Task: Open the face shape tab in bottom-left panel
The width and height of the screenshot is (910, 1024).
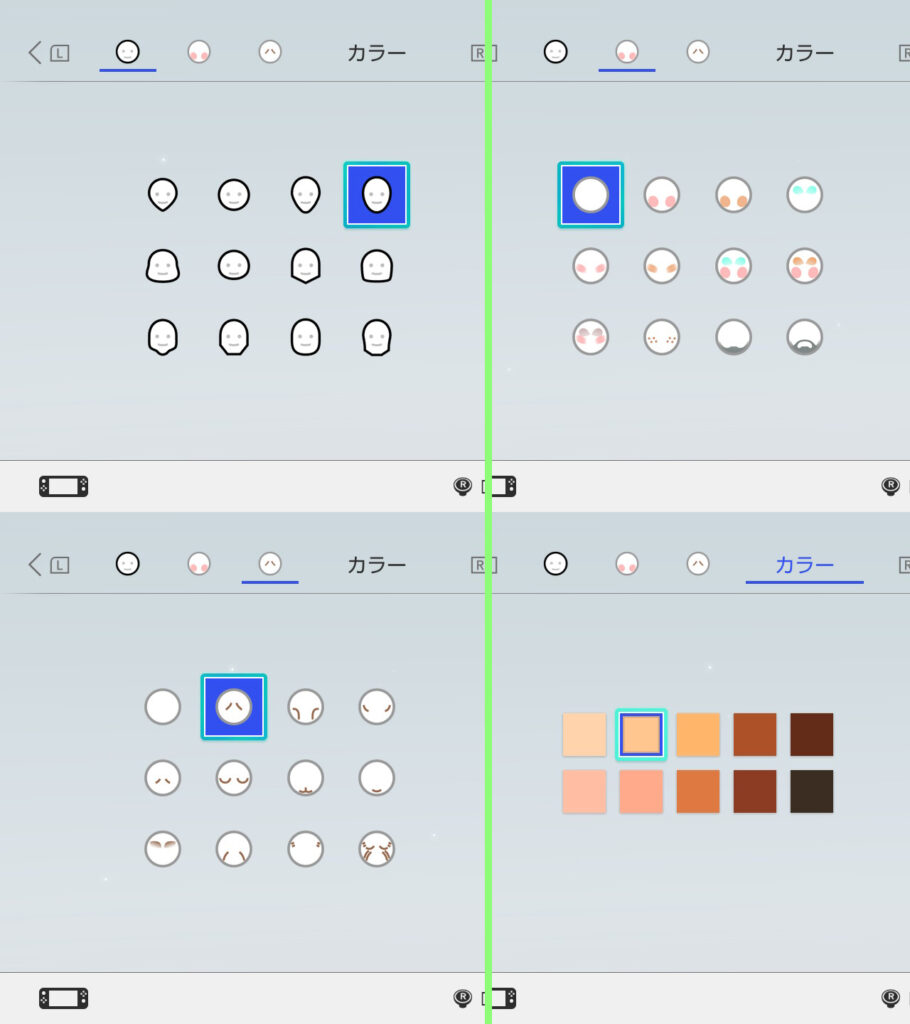Action: tap(127, 564)
